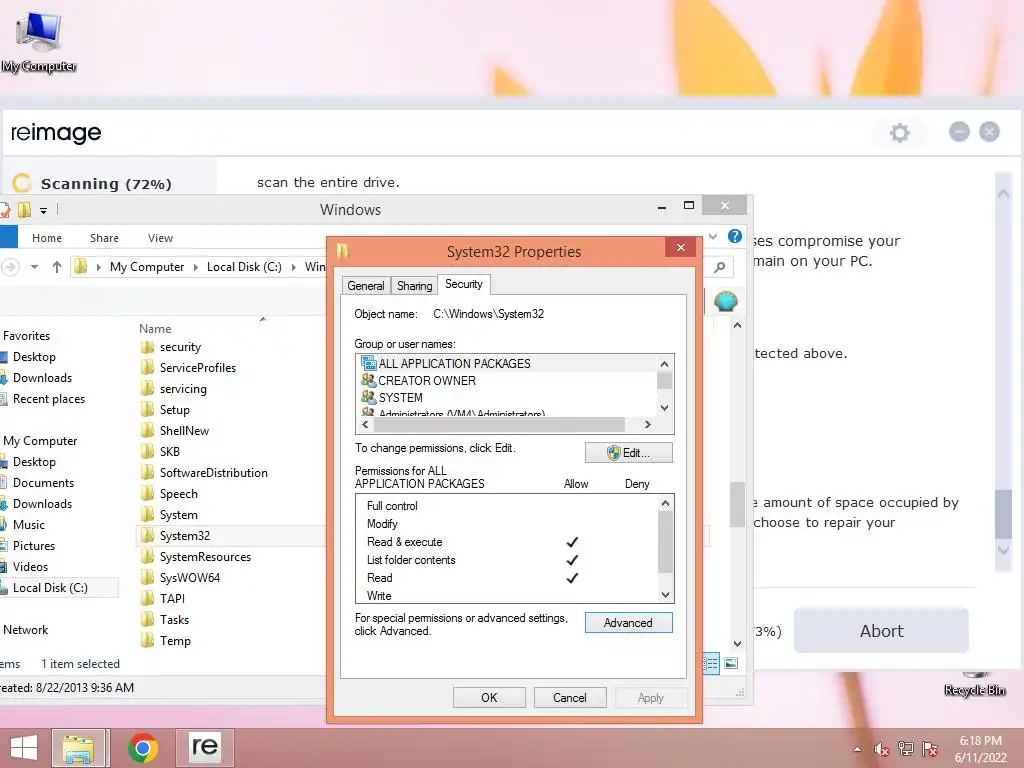Click the Explorer help question mark icon
This screenshot has height=768, width=1024.
tap(735, 236)
